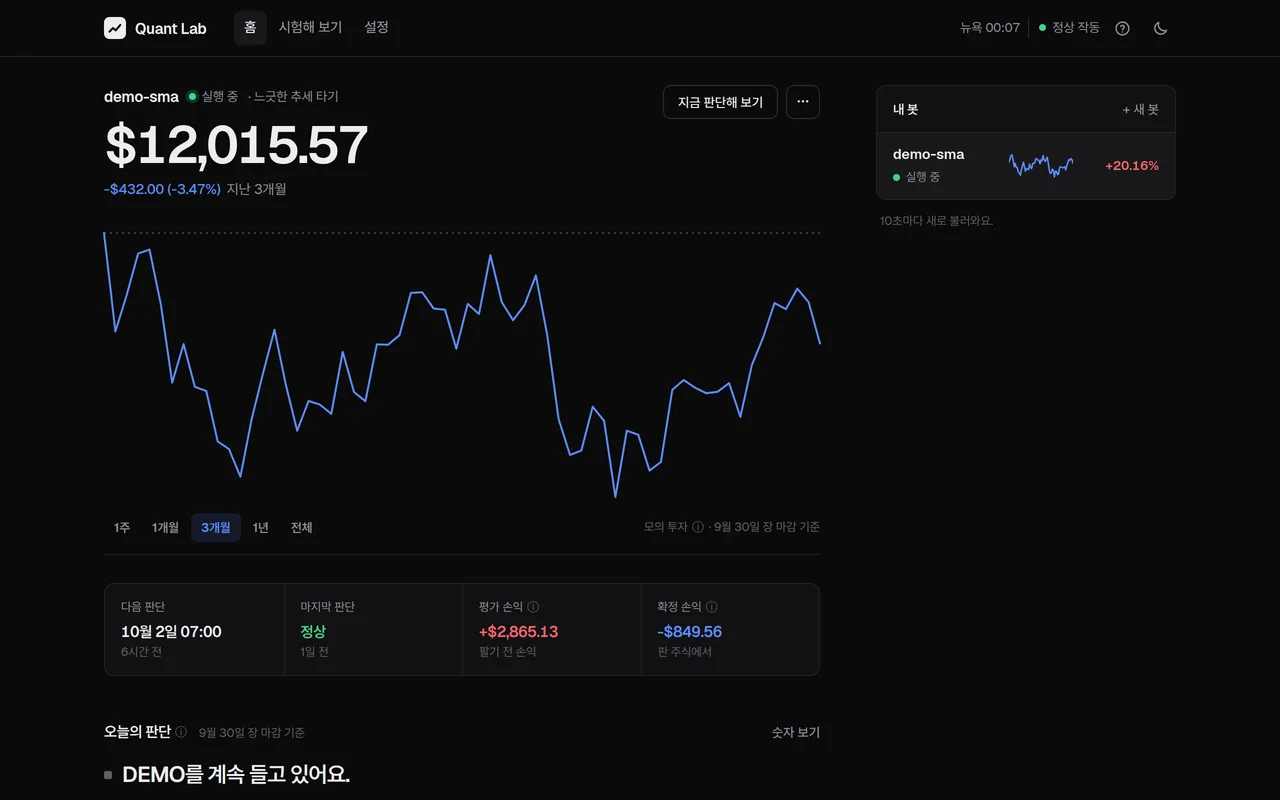Viewport: 1280px width, 800px height.
Task: Select the 1개월 time range
Action: pos(166,528)
